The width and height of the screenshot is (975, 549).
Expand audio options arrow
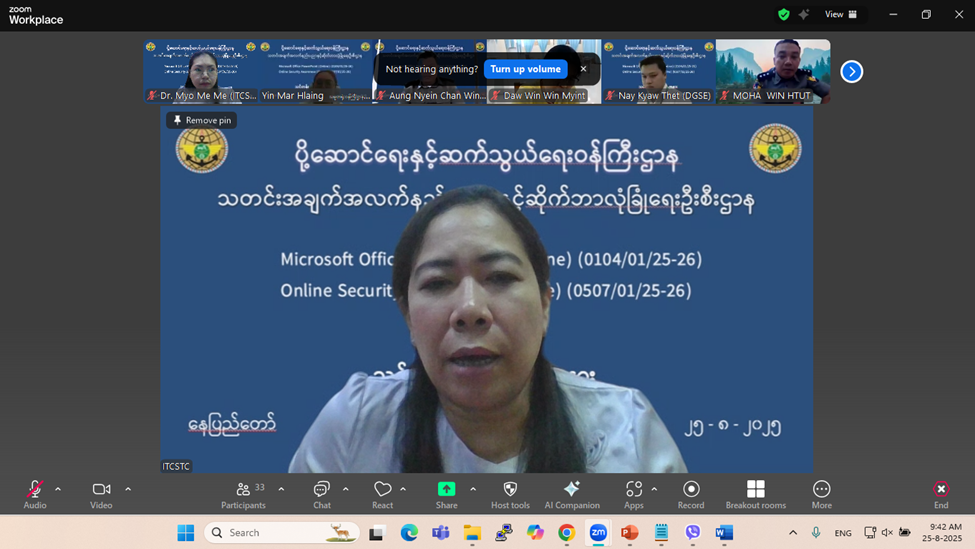(58, 489)
